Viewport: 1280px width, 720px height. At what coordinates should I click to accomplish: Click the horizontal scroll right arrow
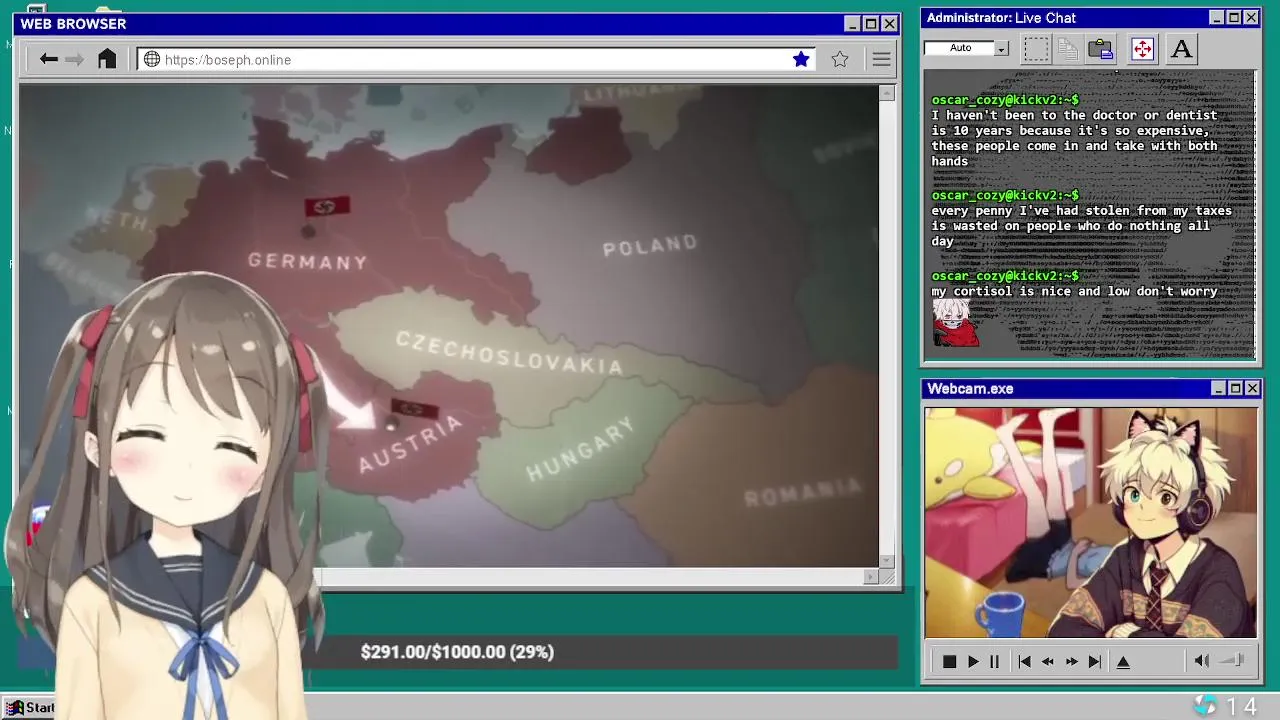(870, 576)
